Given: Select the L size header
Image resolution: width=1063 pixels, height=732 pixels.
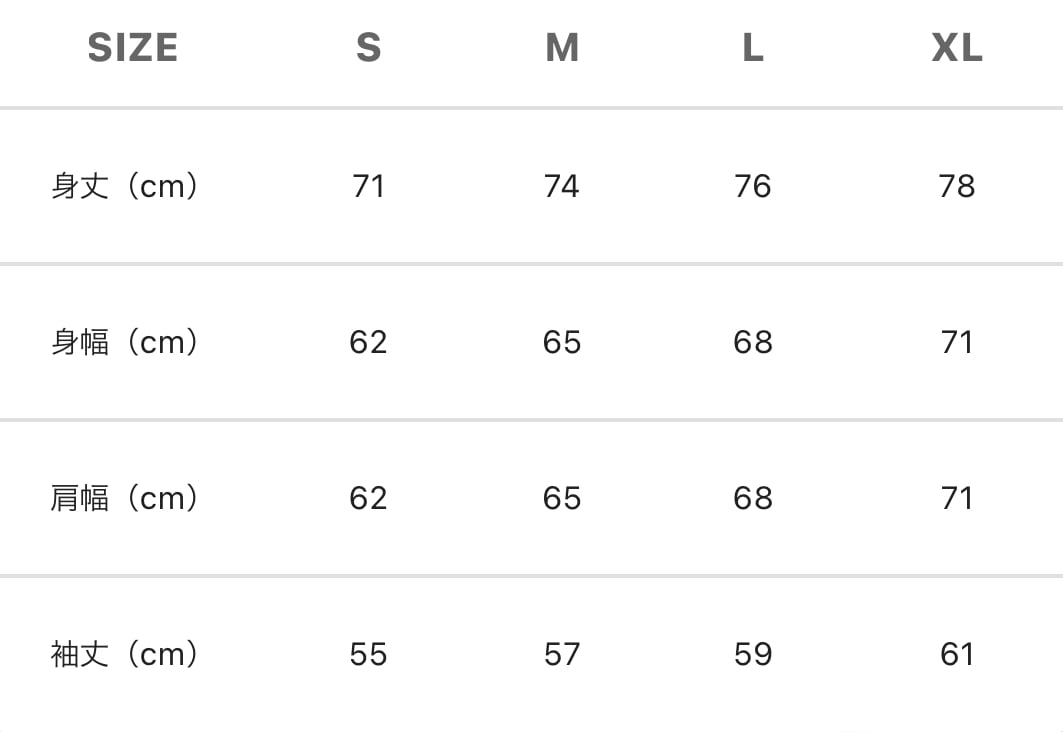Looking at the screenshot, I should coord(753,47).
